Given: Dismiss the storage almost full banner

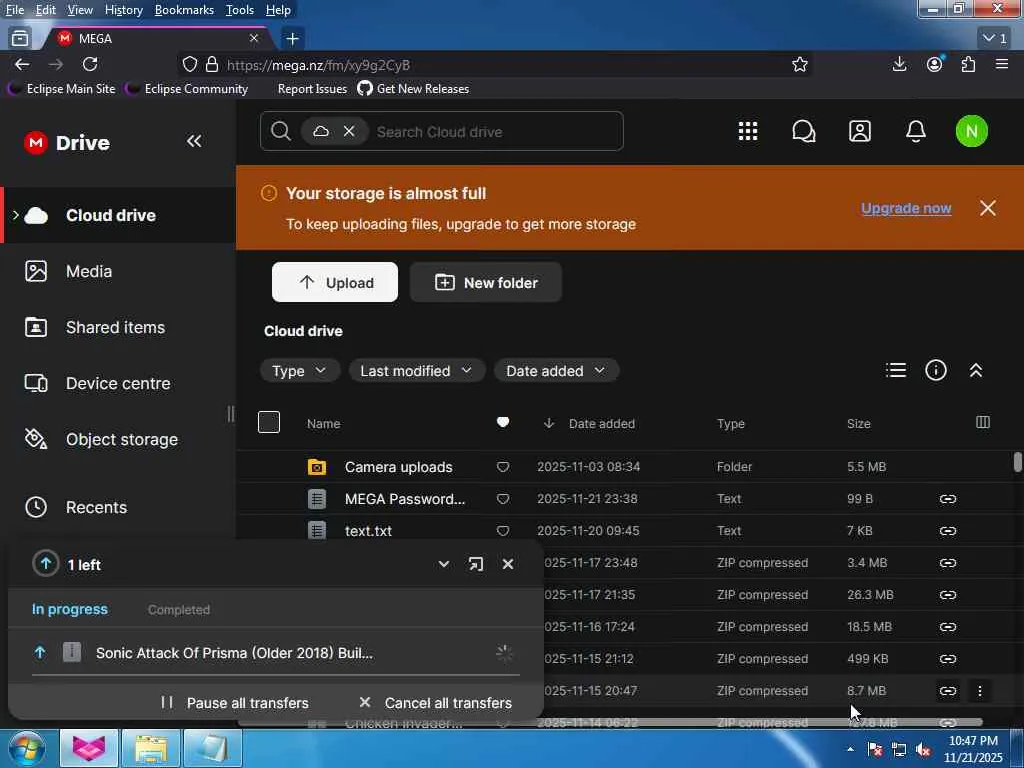Looking at the screenshot, I should click(987, 208).
